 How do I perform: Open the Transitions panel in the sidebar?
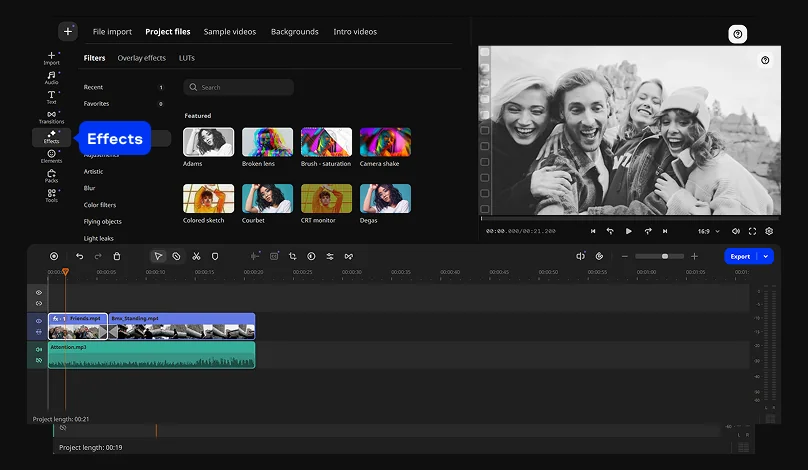51,116
